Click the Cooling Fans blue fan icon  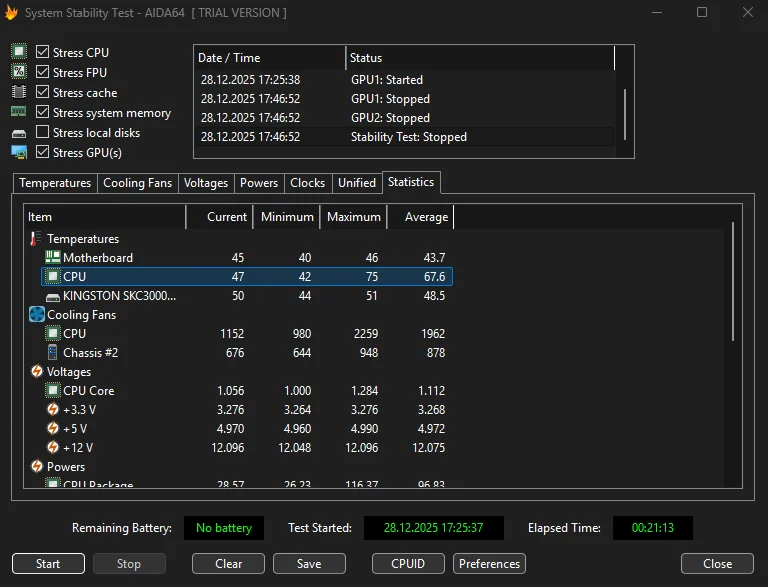tap(36, 314)
